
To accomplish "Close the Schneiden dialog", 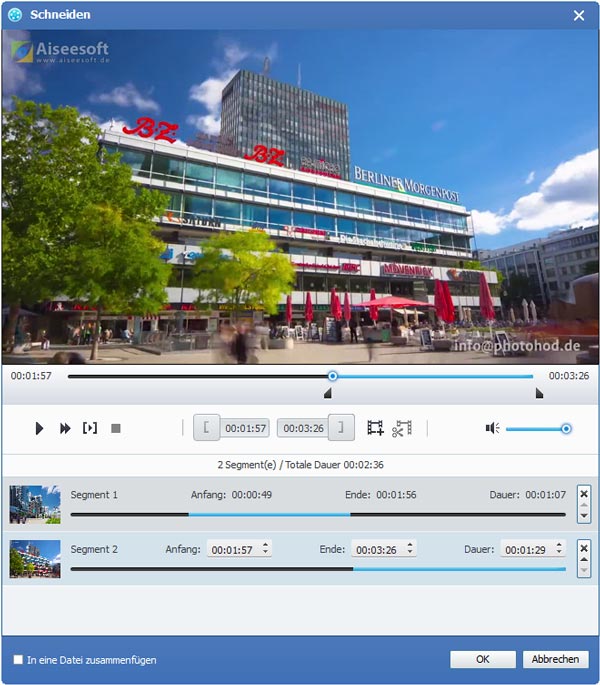I will click(x=579, y=16).
